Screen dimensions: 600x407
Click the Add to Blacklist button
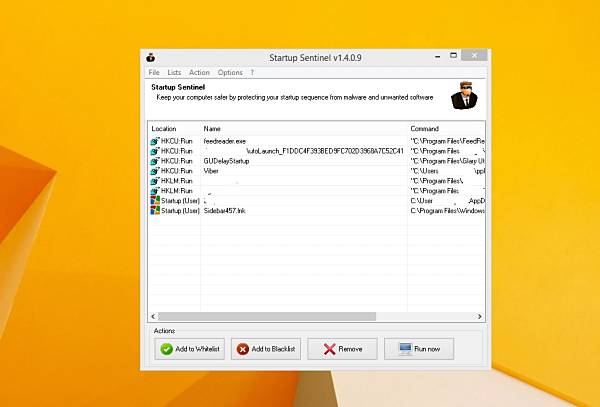coord(266,349)
